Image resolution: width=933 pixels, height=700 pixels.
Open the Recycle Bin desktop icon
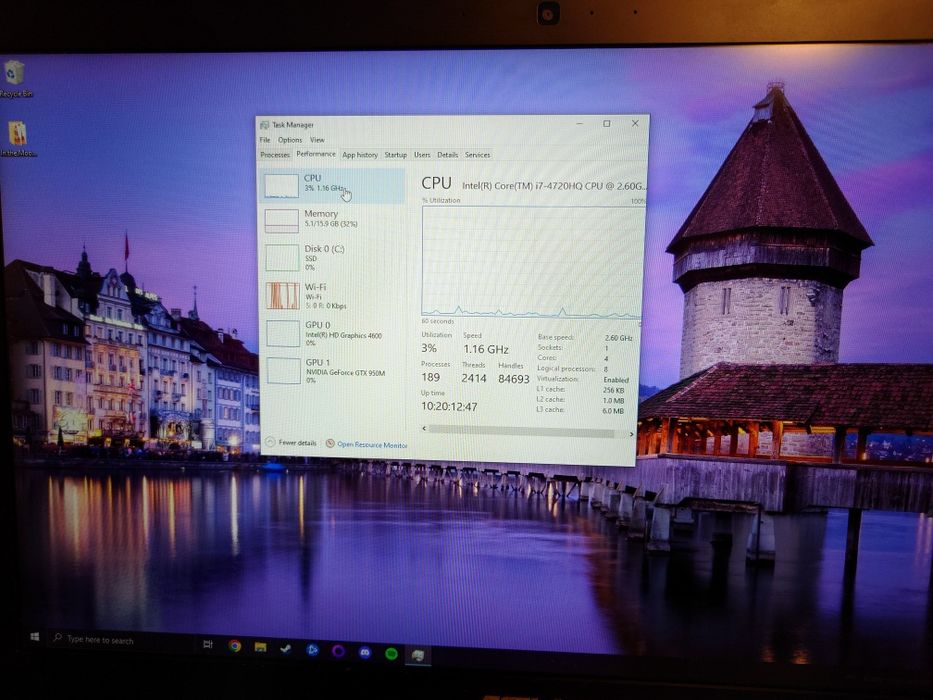click(x=15, y=79)
